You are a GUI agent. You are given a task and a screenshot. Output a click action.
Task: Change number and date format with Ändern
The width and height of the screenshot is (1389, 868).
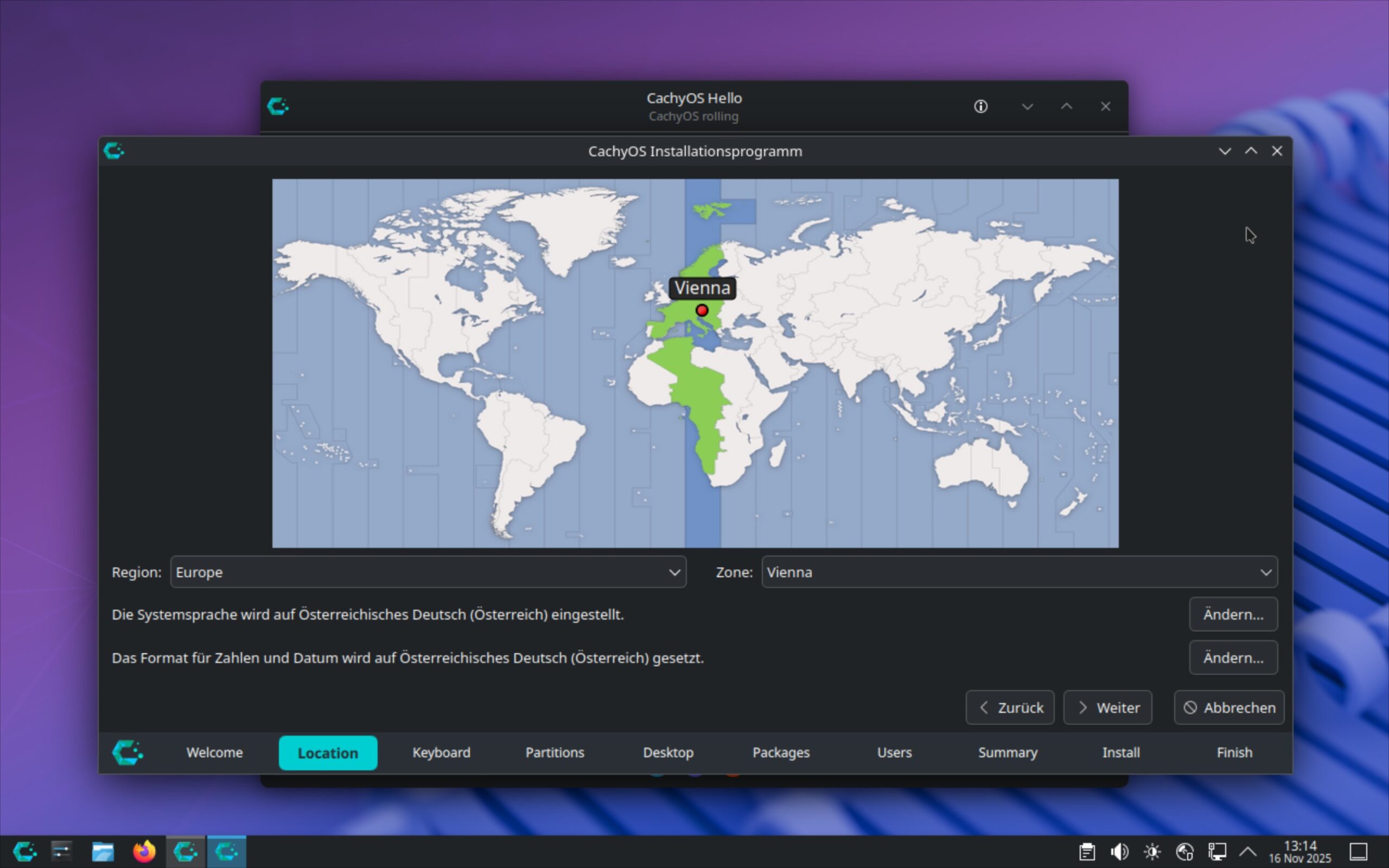[1233, 658]
